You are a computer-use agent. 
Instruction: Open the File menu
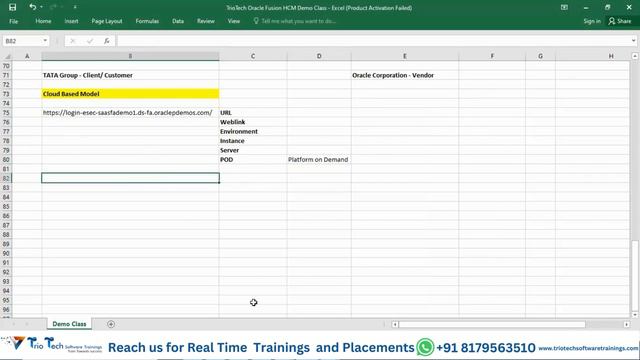[x=13, y=21]
